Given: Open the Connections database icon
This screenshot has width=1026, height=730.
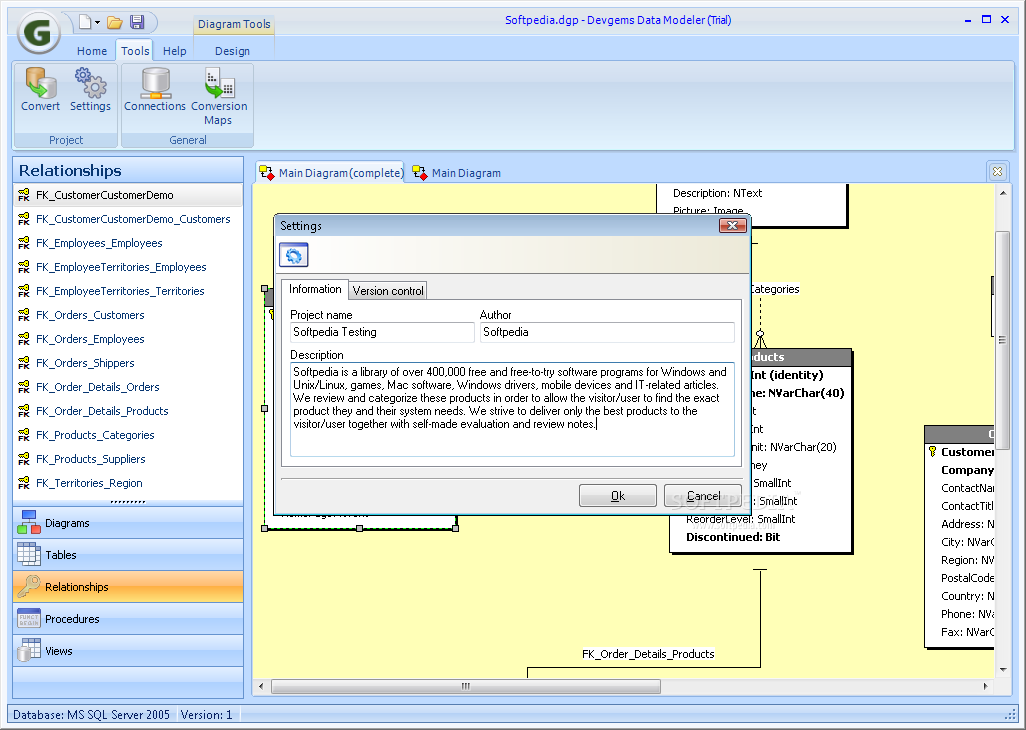Looking at the screenshot, I should [155, 90].
